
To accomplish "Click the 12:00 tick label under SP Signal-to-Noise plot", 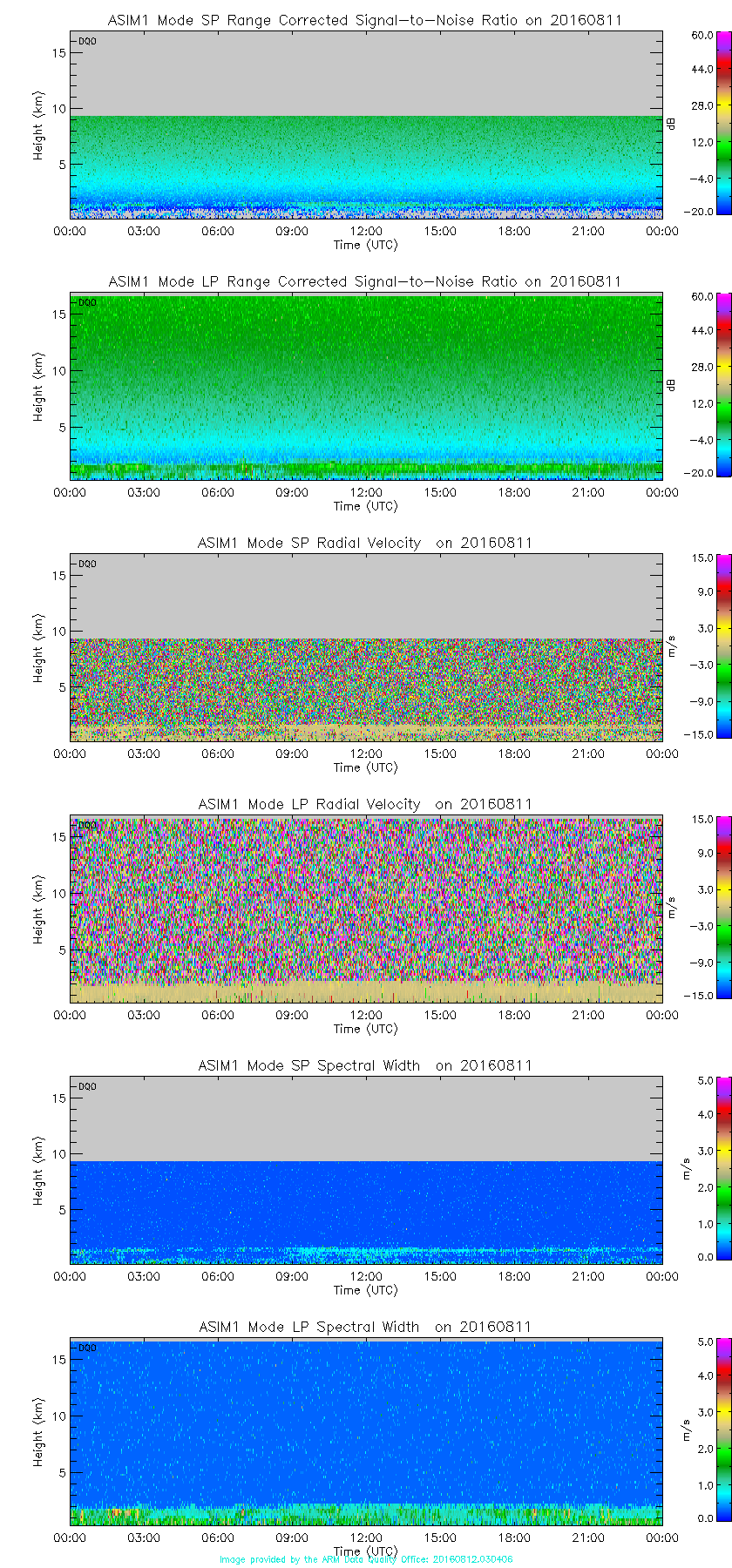I will [x=366, y=231].
